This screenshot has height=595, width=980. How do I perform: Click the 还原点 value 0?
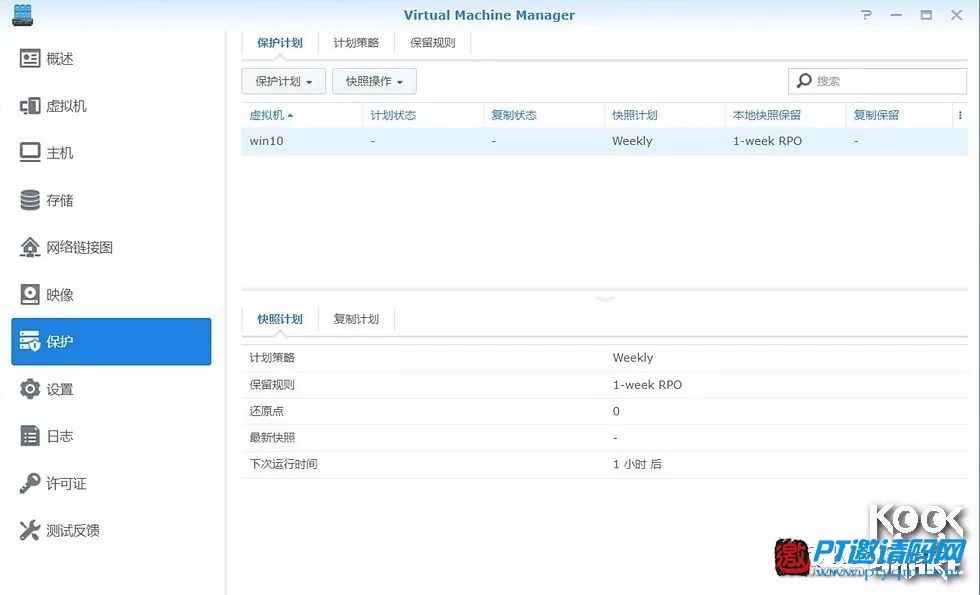(x=616, y=411)
